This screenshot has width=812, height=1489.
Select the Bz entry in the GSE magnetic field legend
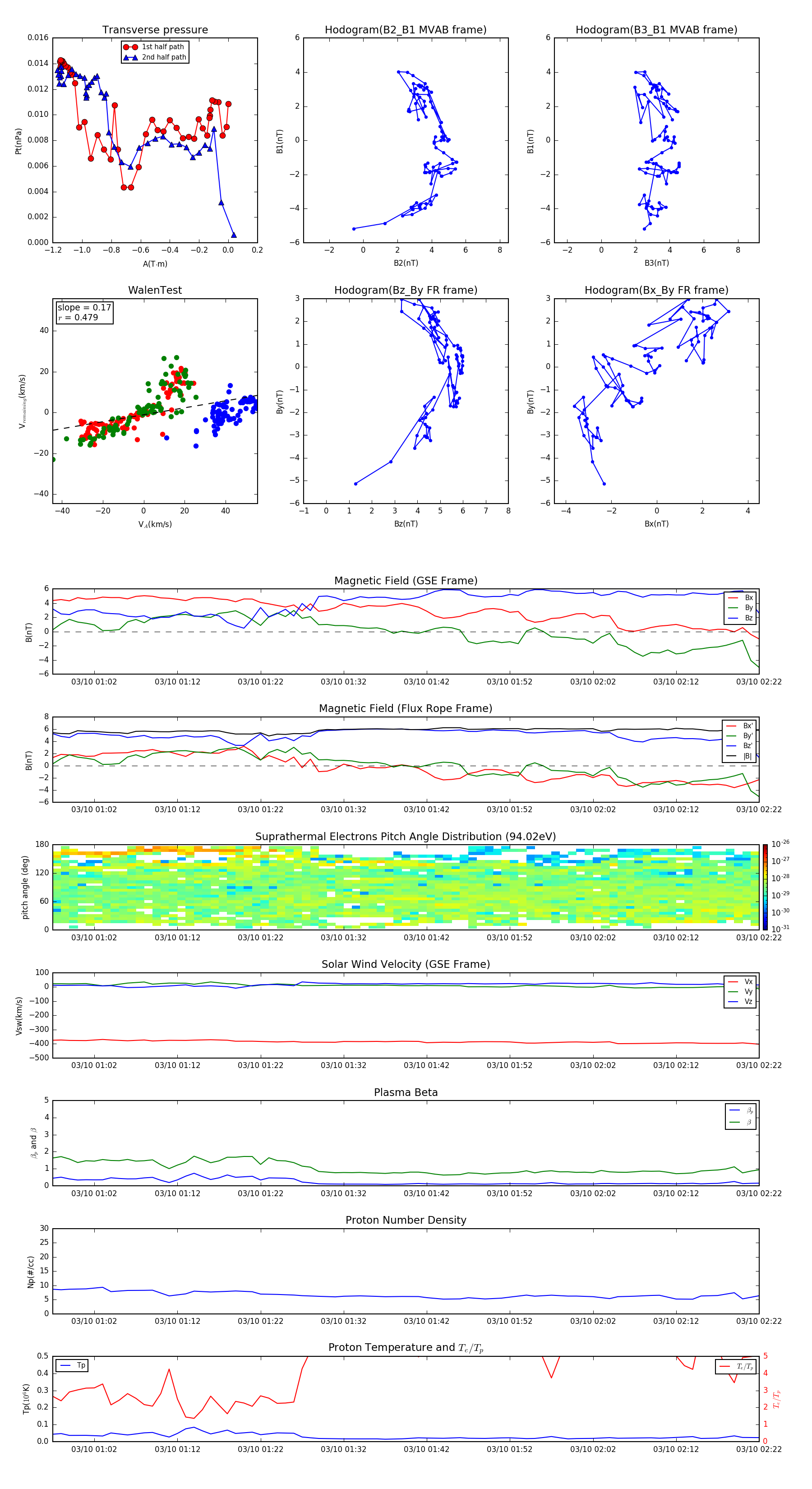(x=740, y=618)
